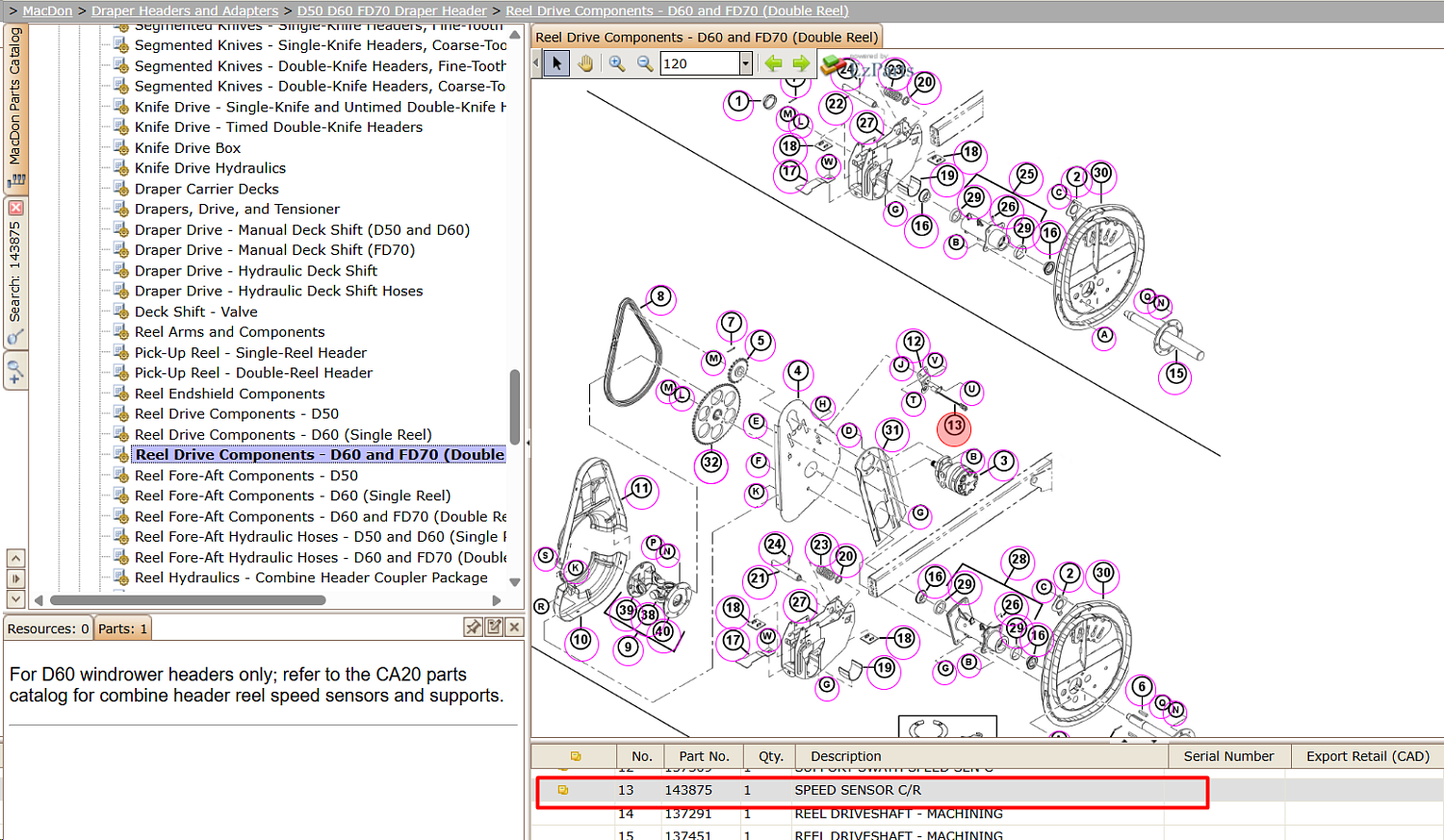1444x840 pixels.
Task: Close the notes panel with X button
Action: [x=515, y=627]
